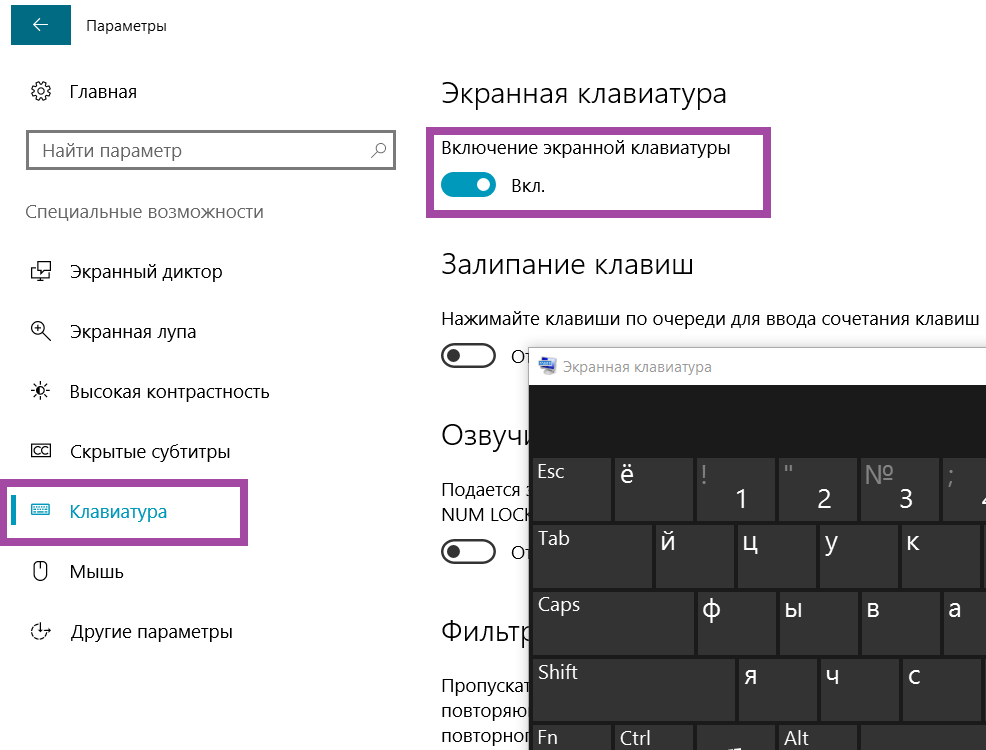Tap the Shift key on-screen
986x750 pixels.
point(634,690)
